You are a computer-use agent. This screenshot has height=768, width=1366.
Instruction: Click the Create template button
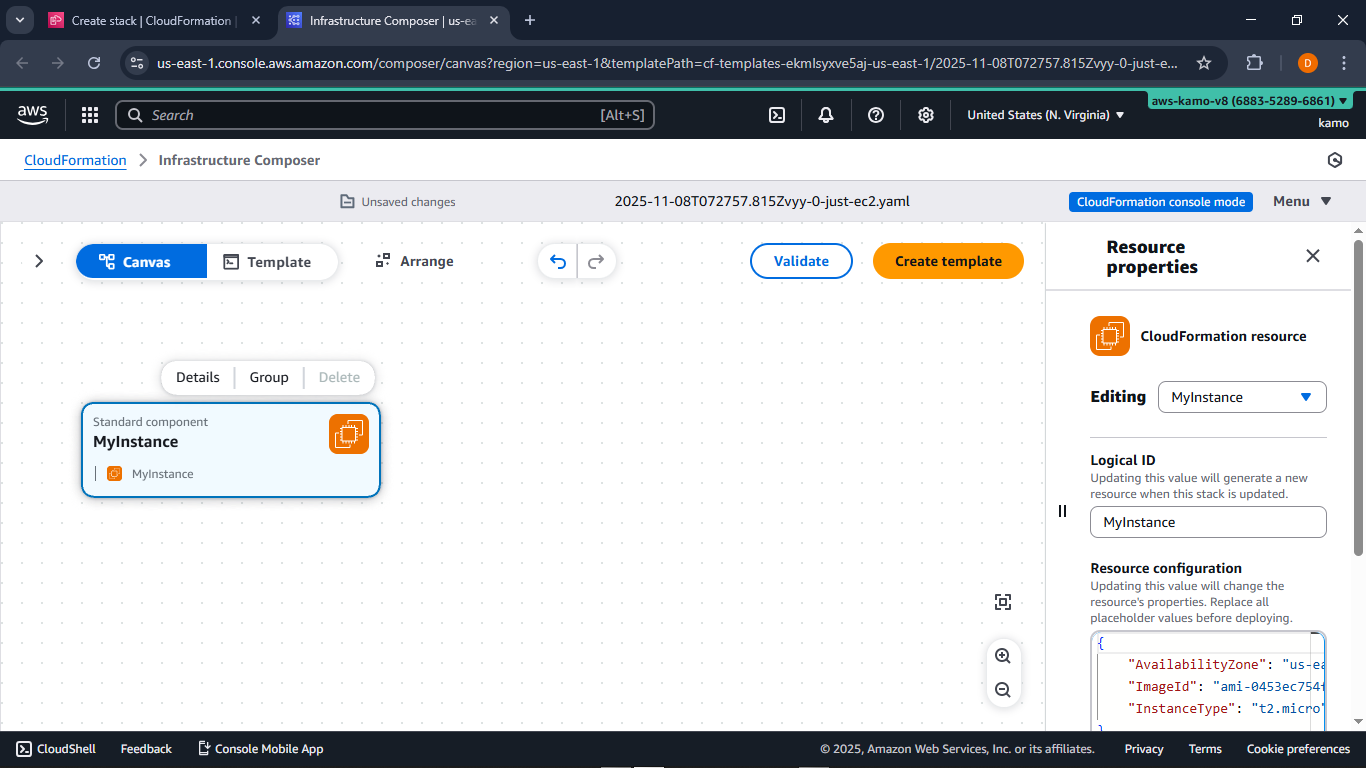[947, 261]
